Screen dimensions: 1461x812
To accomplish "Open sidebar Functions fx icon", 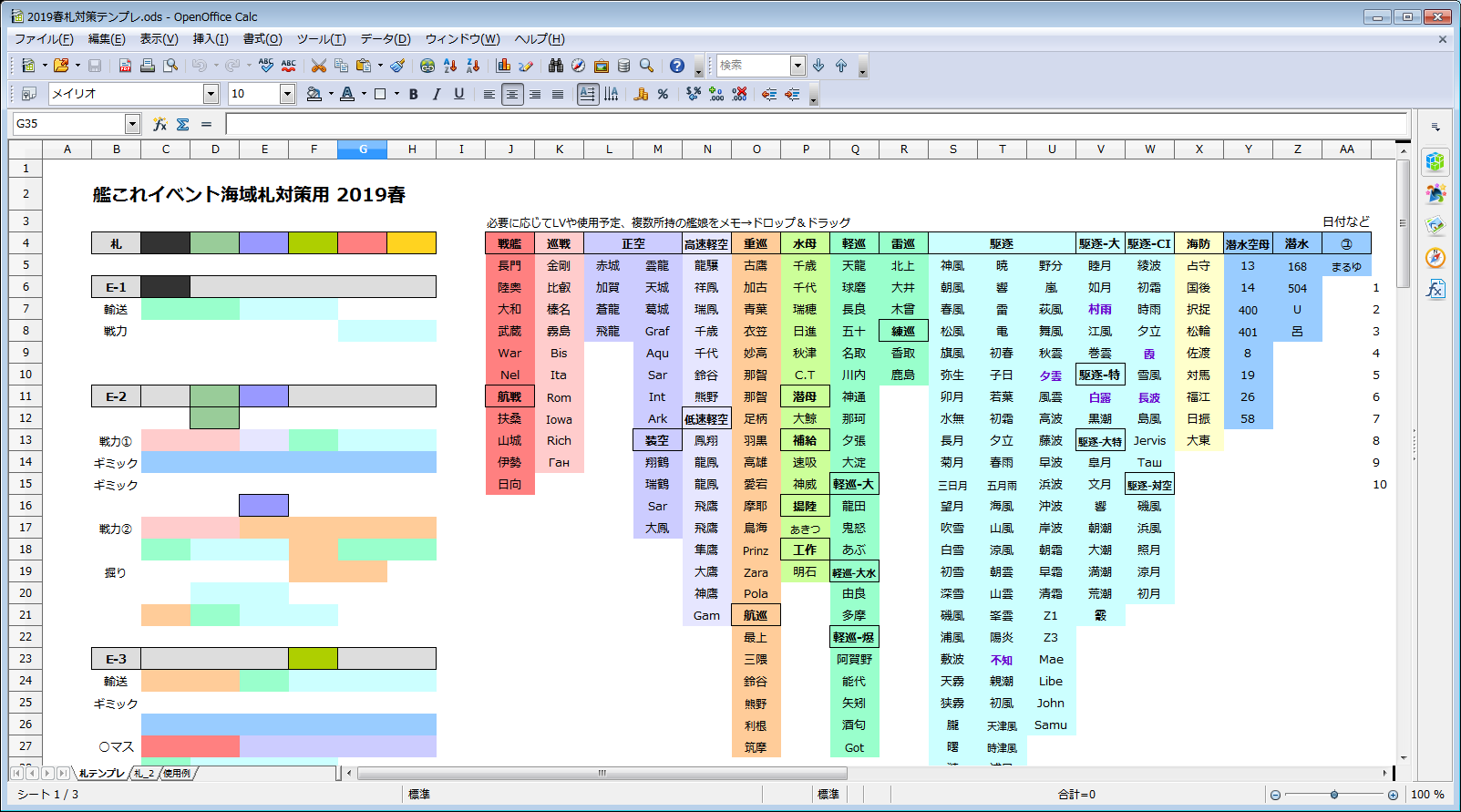I will tap(1435, 289).
